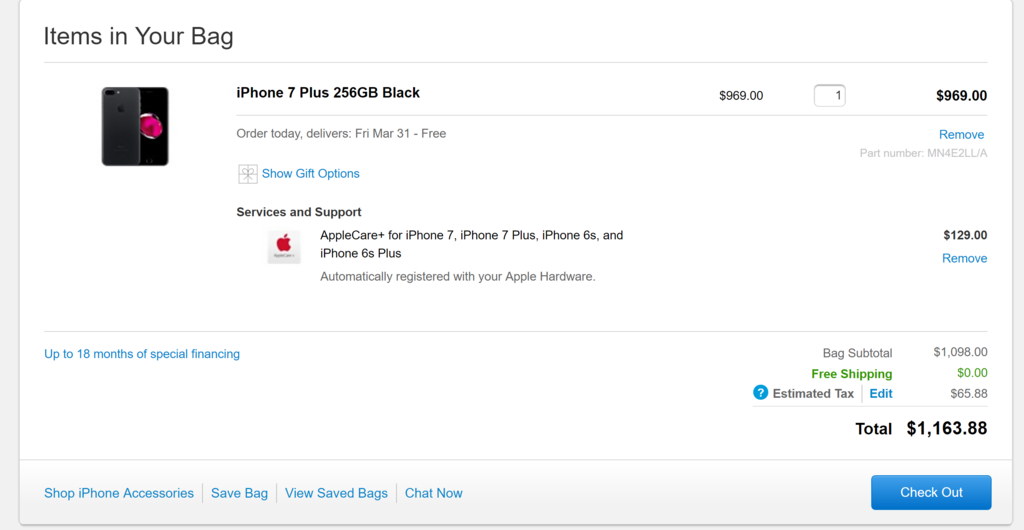Open Show Gift Options link
Screen dimensions: 1024x530
[x=310, y=174]
